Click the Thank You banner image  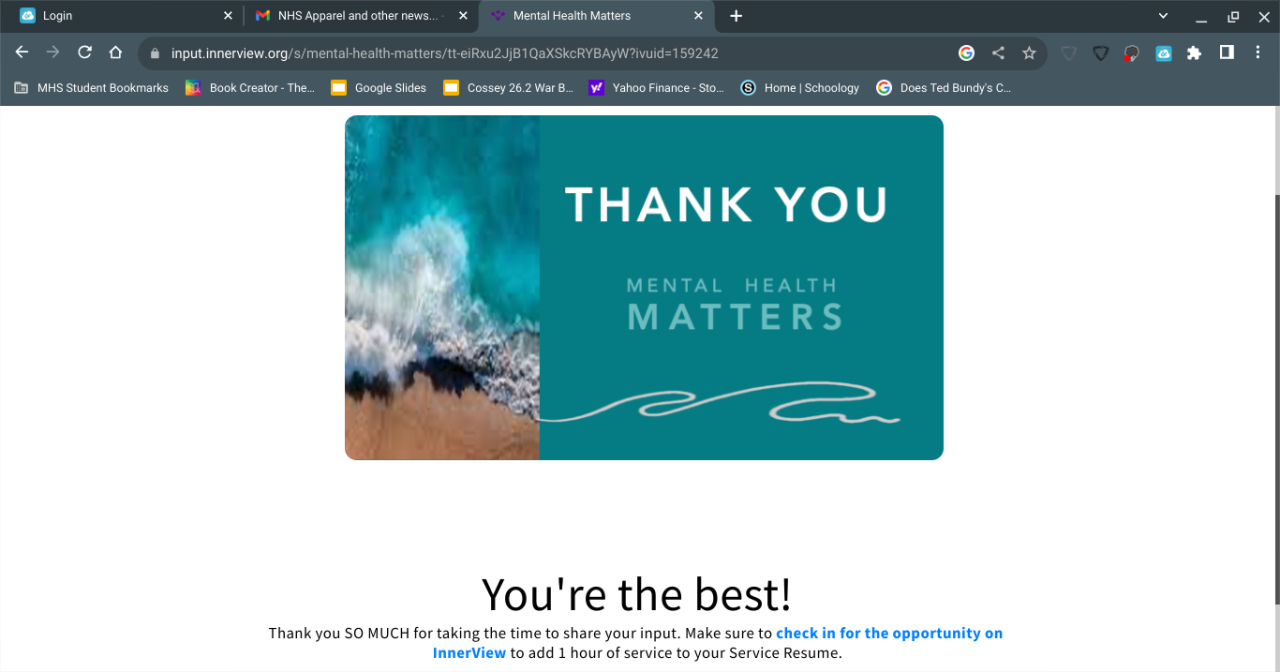644,288
